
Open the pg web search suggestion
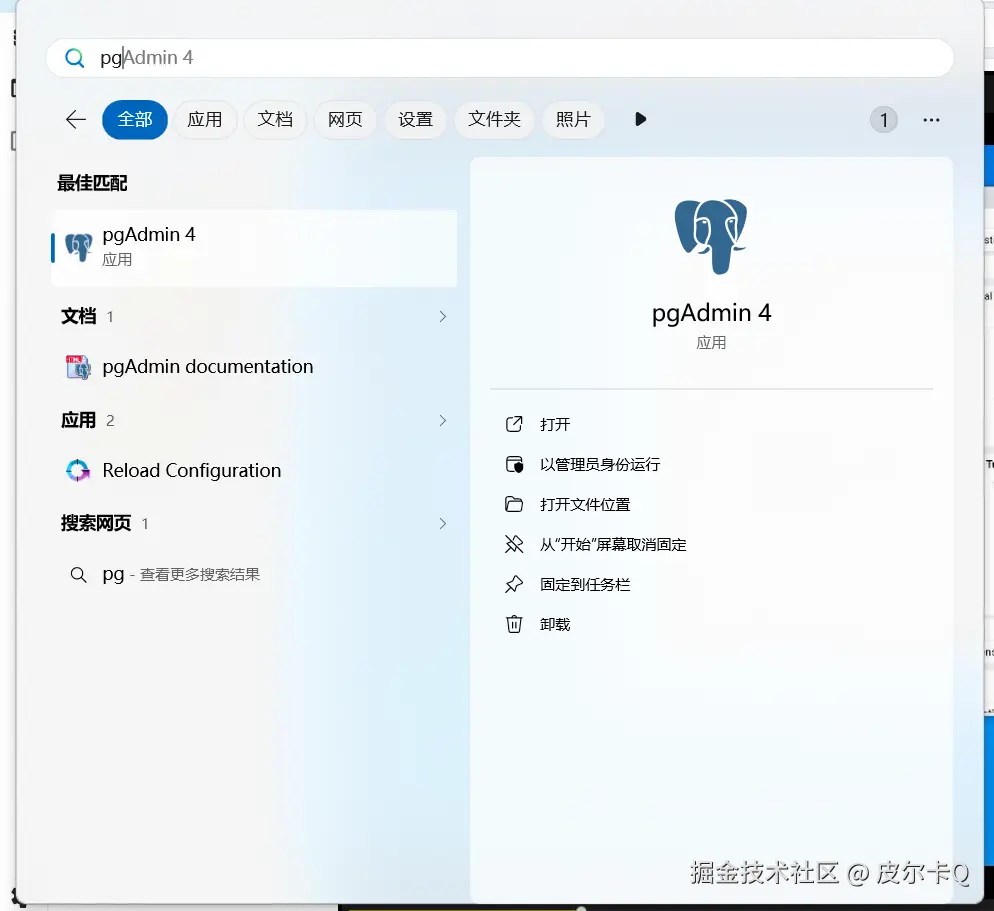[254, 574]
